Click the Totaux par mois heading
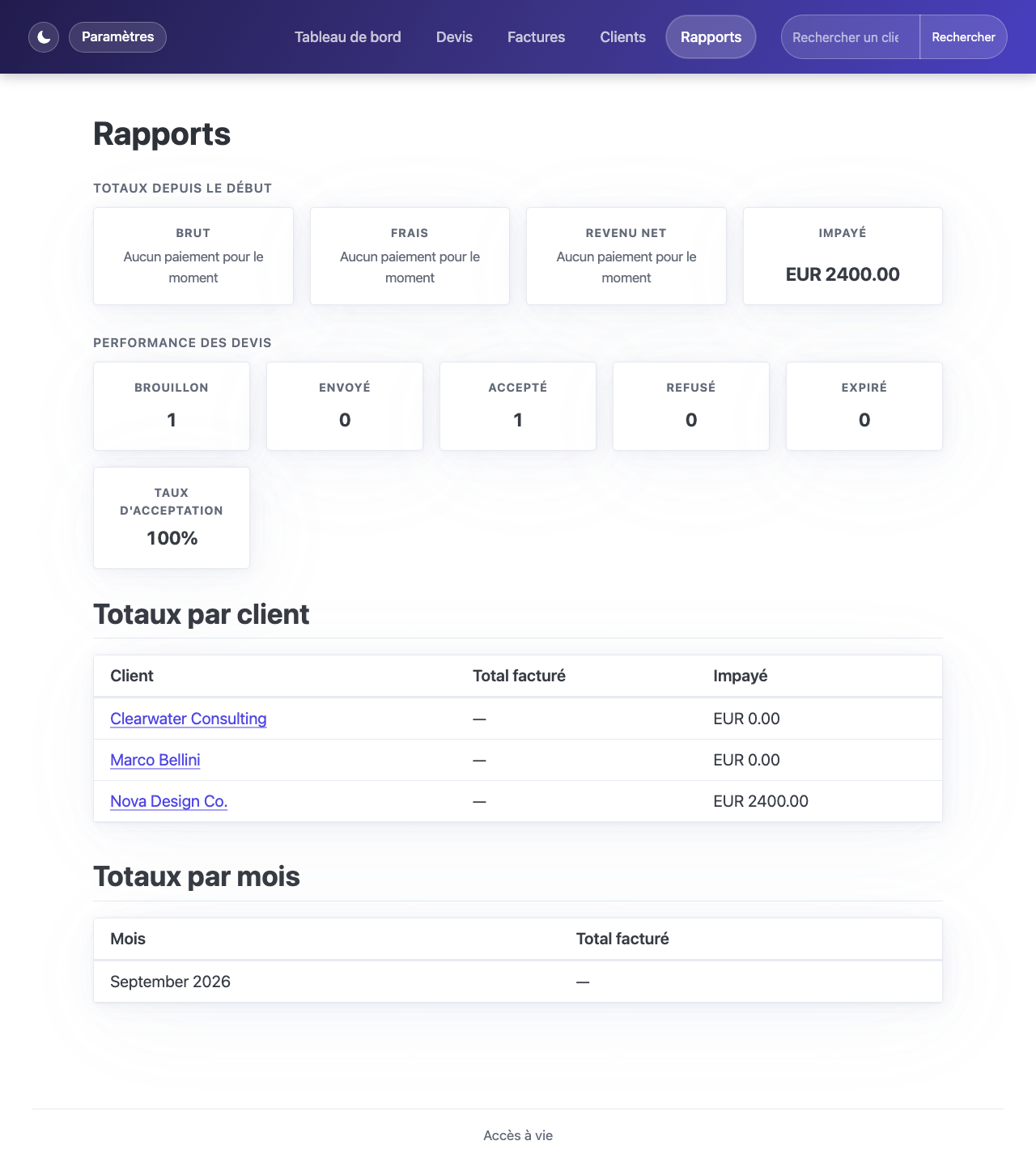The height and width of the screenshot is (1162, 1036). tap(197, 876)
